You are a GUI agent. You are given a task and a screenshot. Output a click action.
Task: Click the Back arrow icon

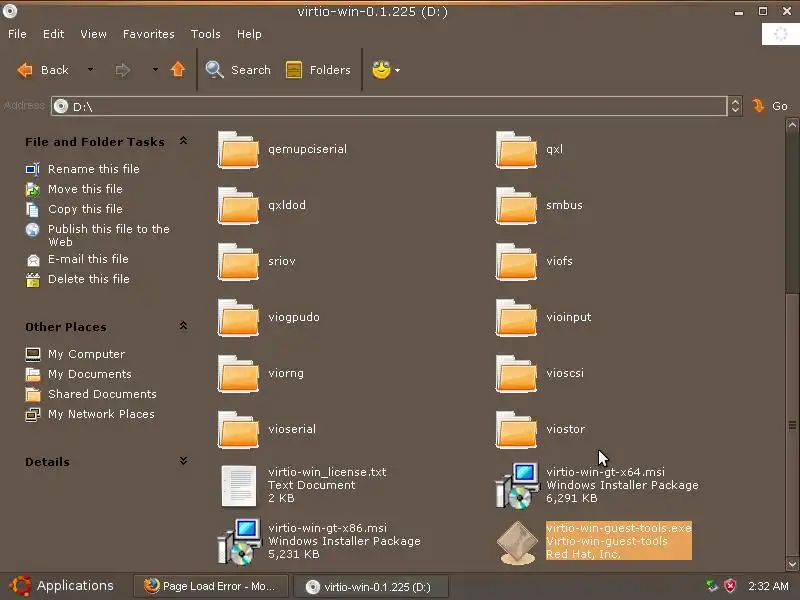click(x=24, y=69)
